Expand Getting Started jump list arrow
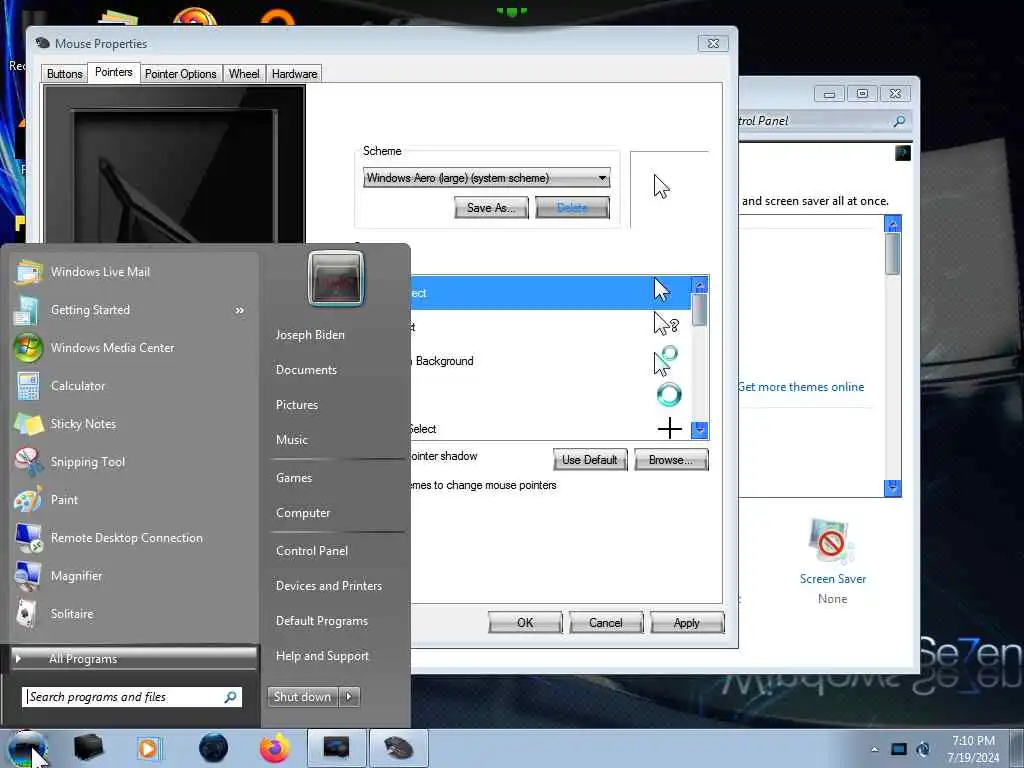The height and width of the screenshot is (768, 1024). (x=240, y=310)
